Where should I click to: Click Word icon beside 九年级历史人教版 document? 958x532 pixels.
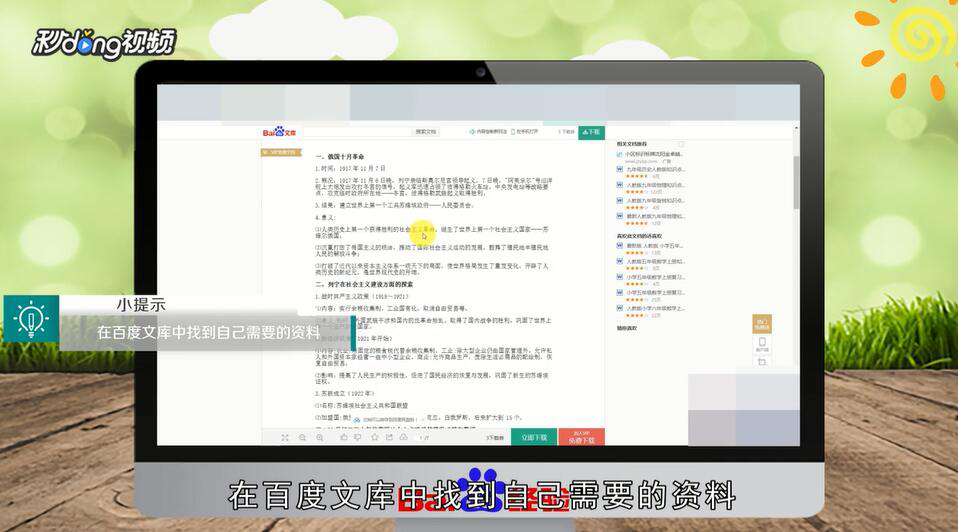point(620,169)
